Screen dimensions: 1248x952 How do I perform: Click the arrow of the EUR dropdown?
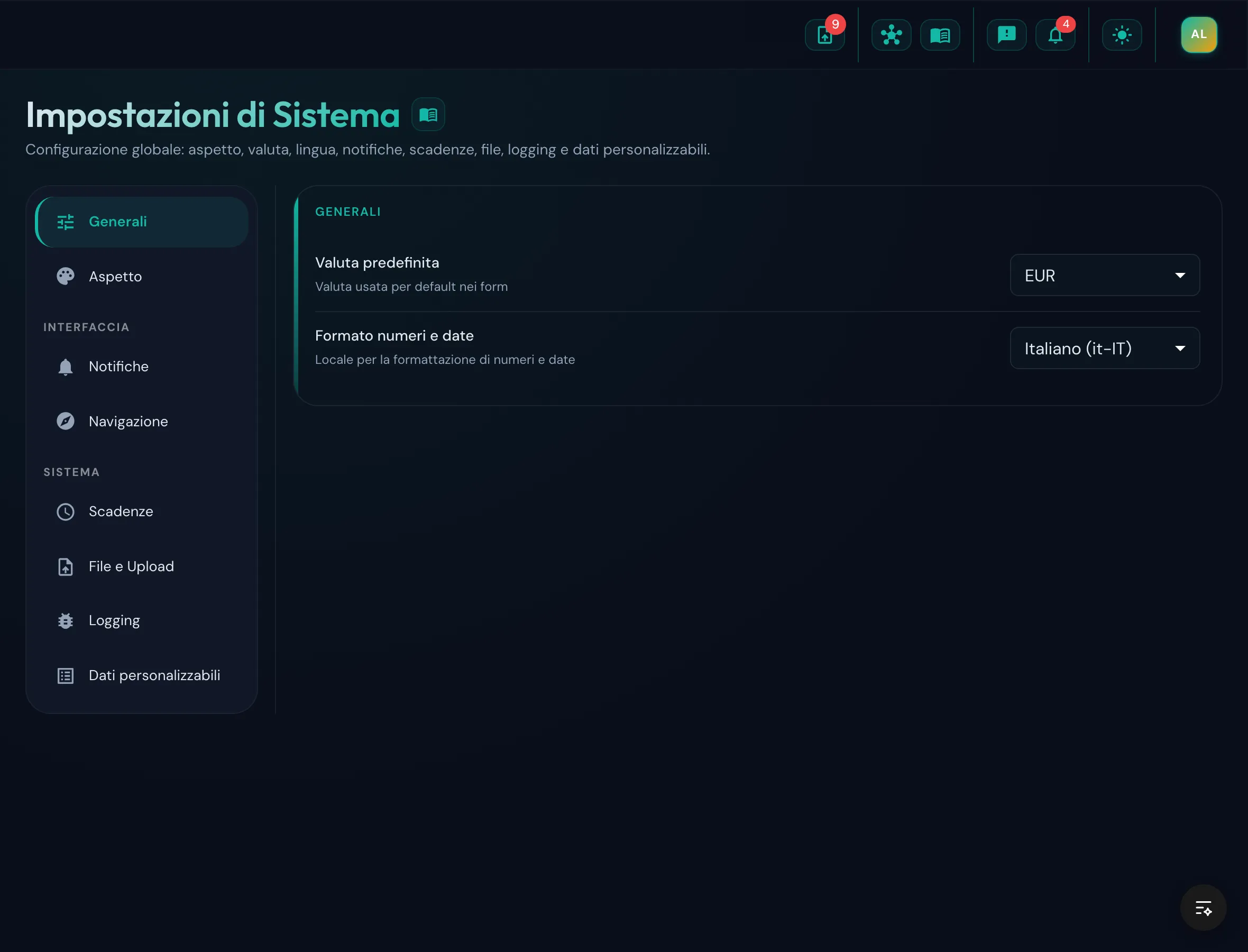click(1180, 276)
